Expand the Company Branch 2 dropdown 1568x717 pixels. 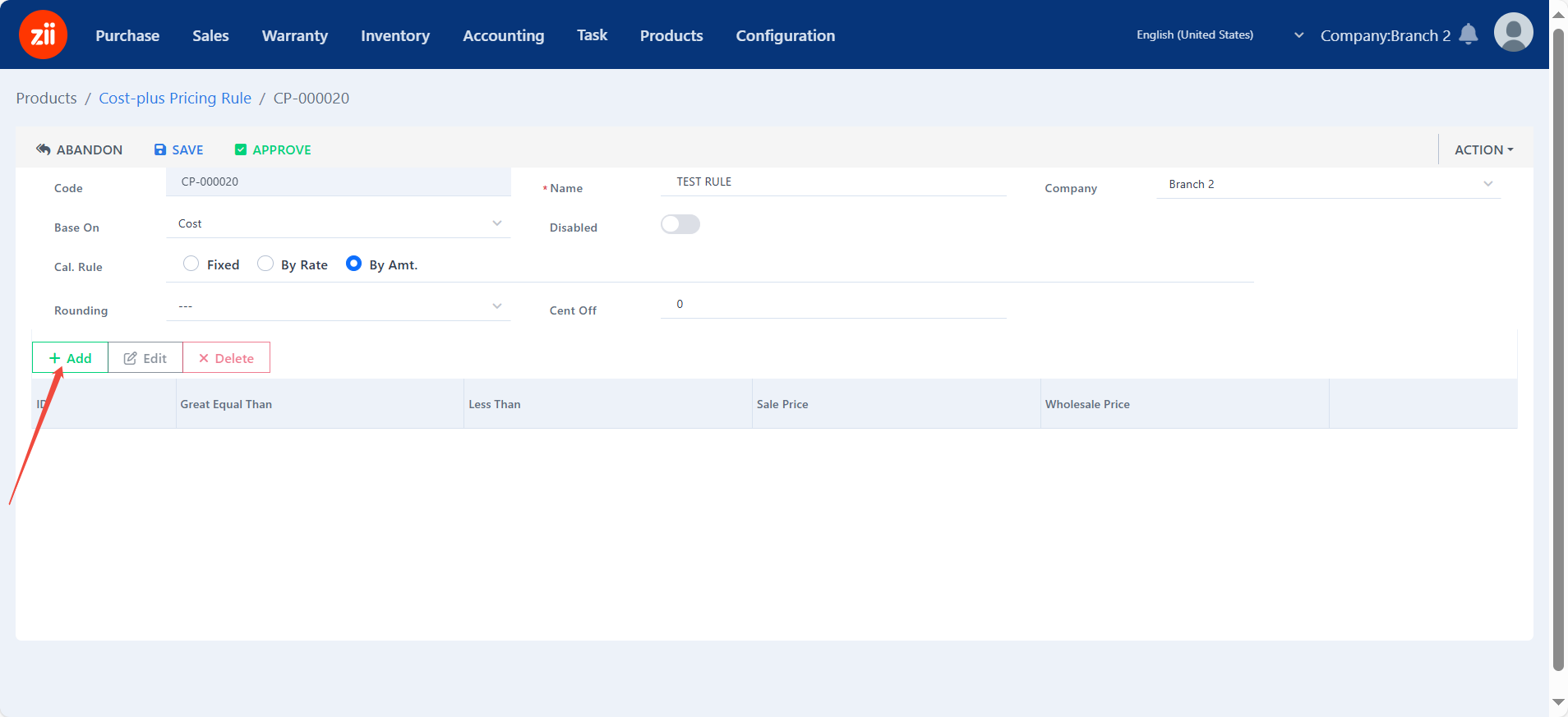tap(1328, 184)
